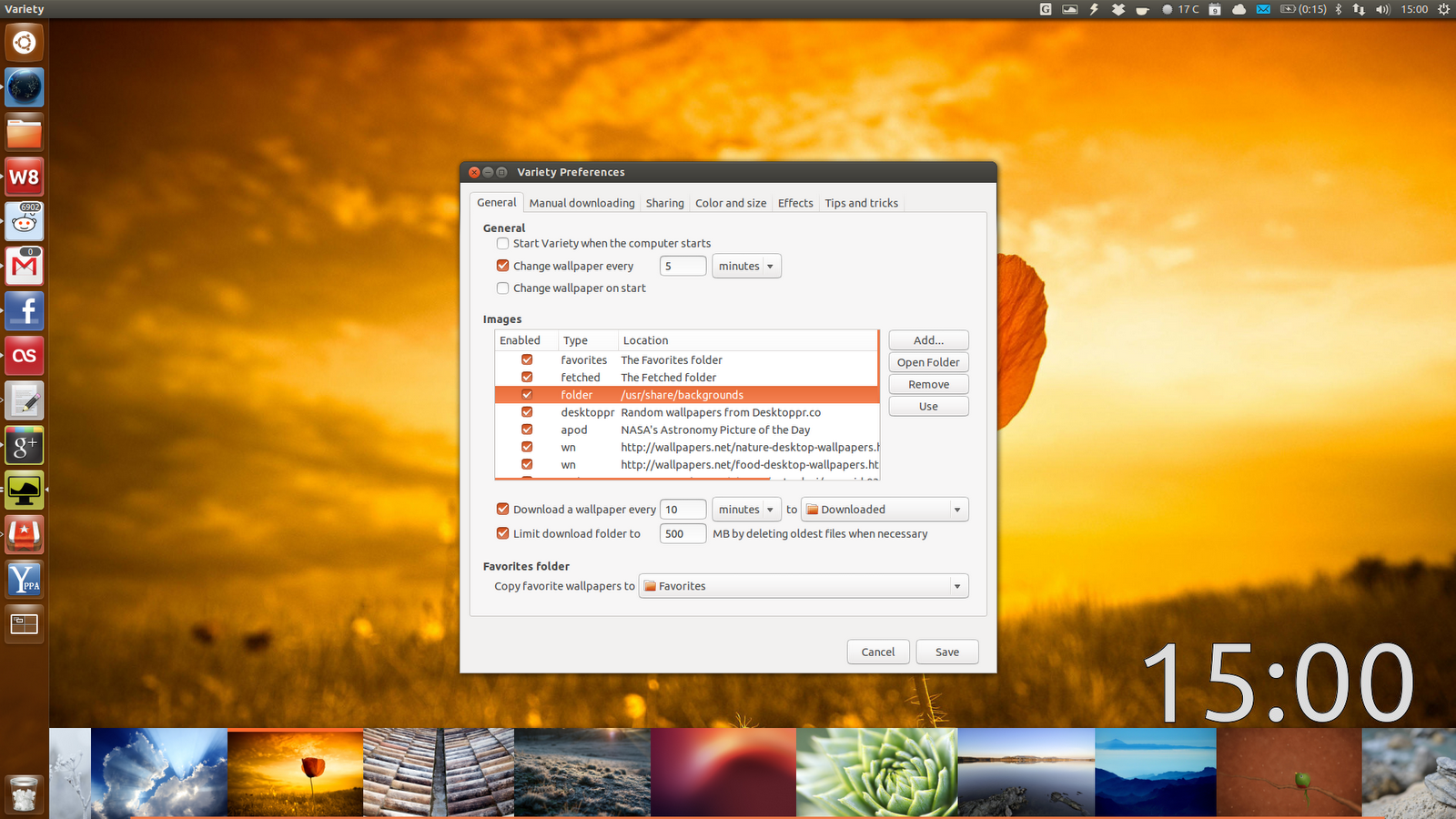Image resolution: width=1456 pixels, height=819 pixels.
Task: Enable Change wallpaper on start
Action: pyautogui.click(x=502, y=288)
